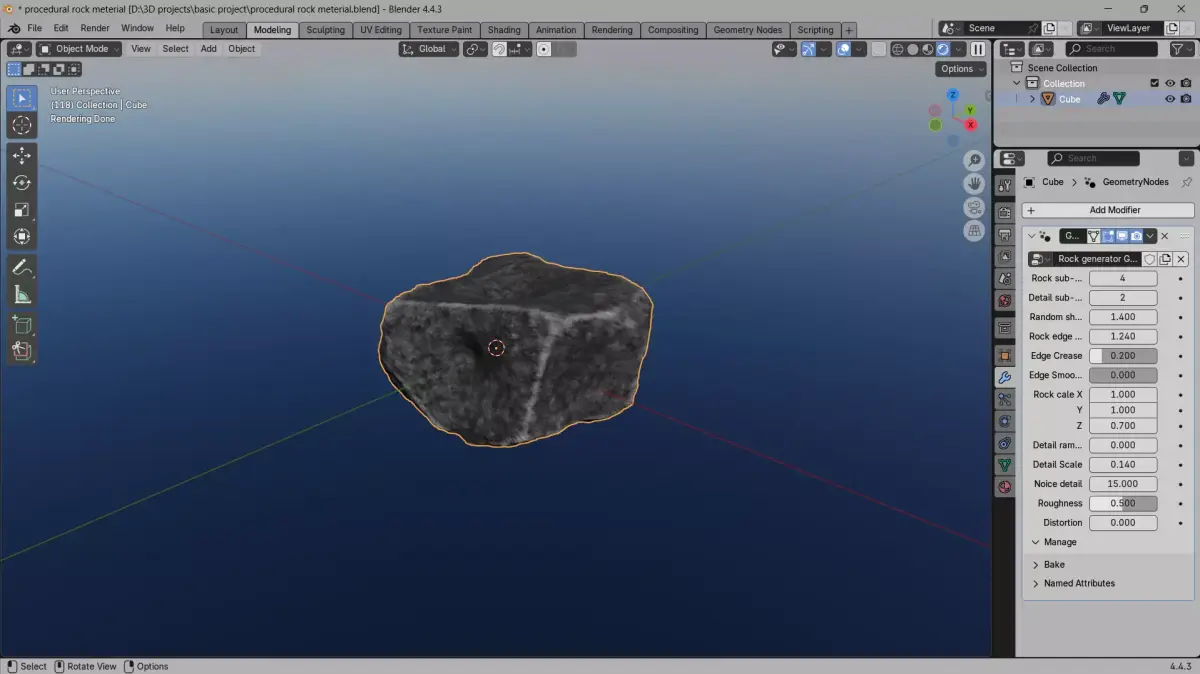The height and width of the screenshot is (674, 1200).
Task: Expand the Cube object in outliner
Action: (1032, 99)
